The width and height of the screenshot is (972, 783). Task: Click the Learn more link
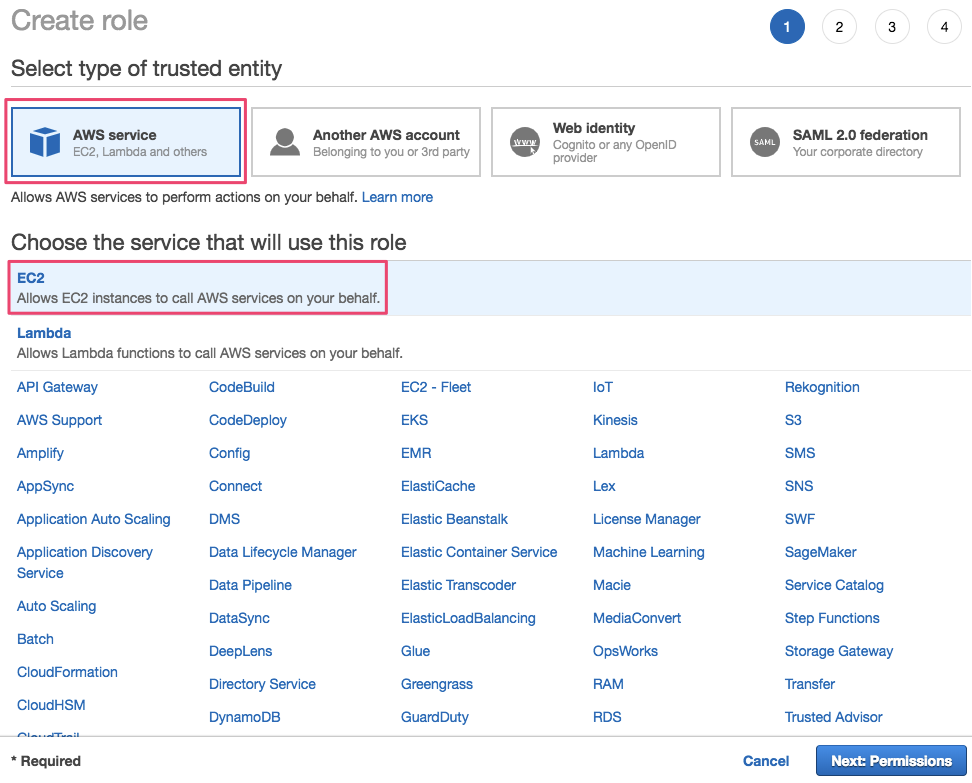pos(397,197)
